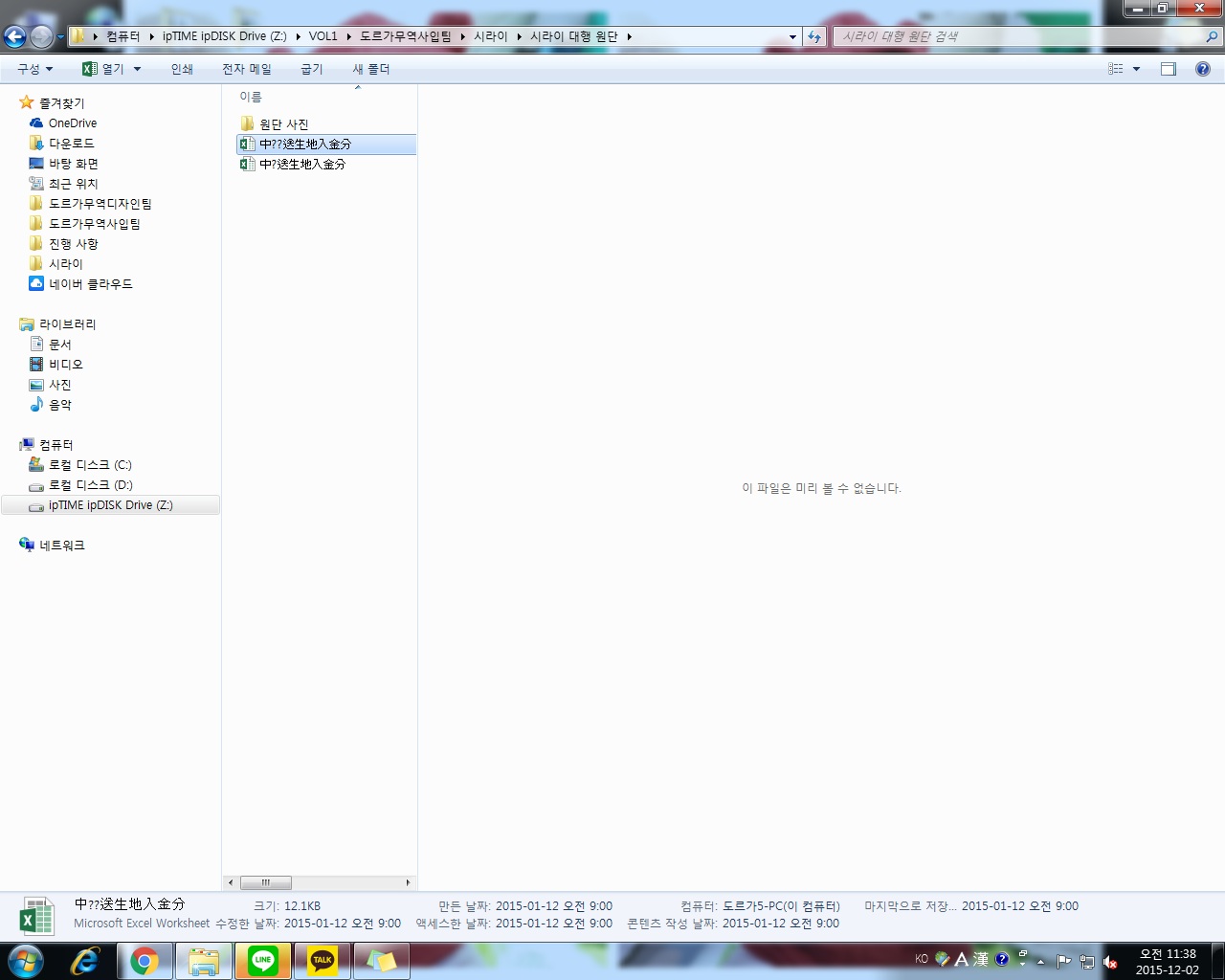The image size is (1225, 980).
Task: Click the file list horizontal scrollbar thumb
Action: click(265, 882)
